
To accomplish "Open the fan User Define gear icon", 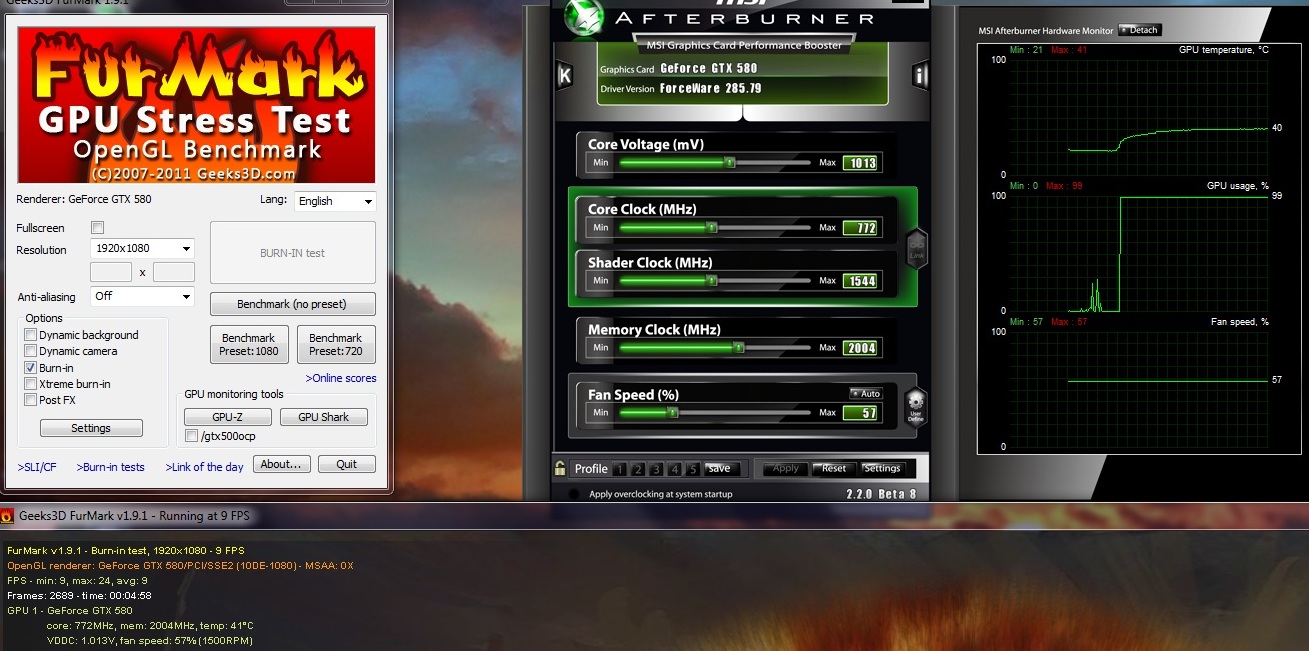I will pos(916,405).
